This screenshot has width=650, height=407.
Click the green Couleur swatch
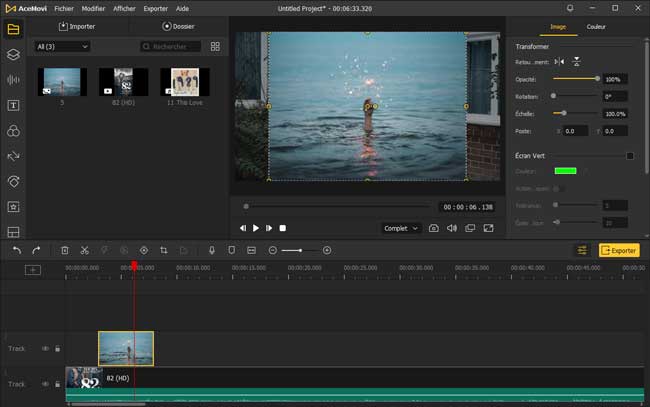(565, 171)
